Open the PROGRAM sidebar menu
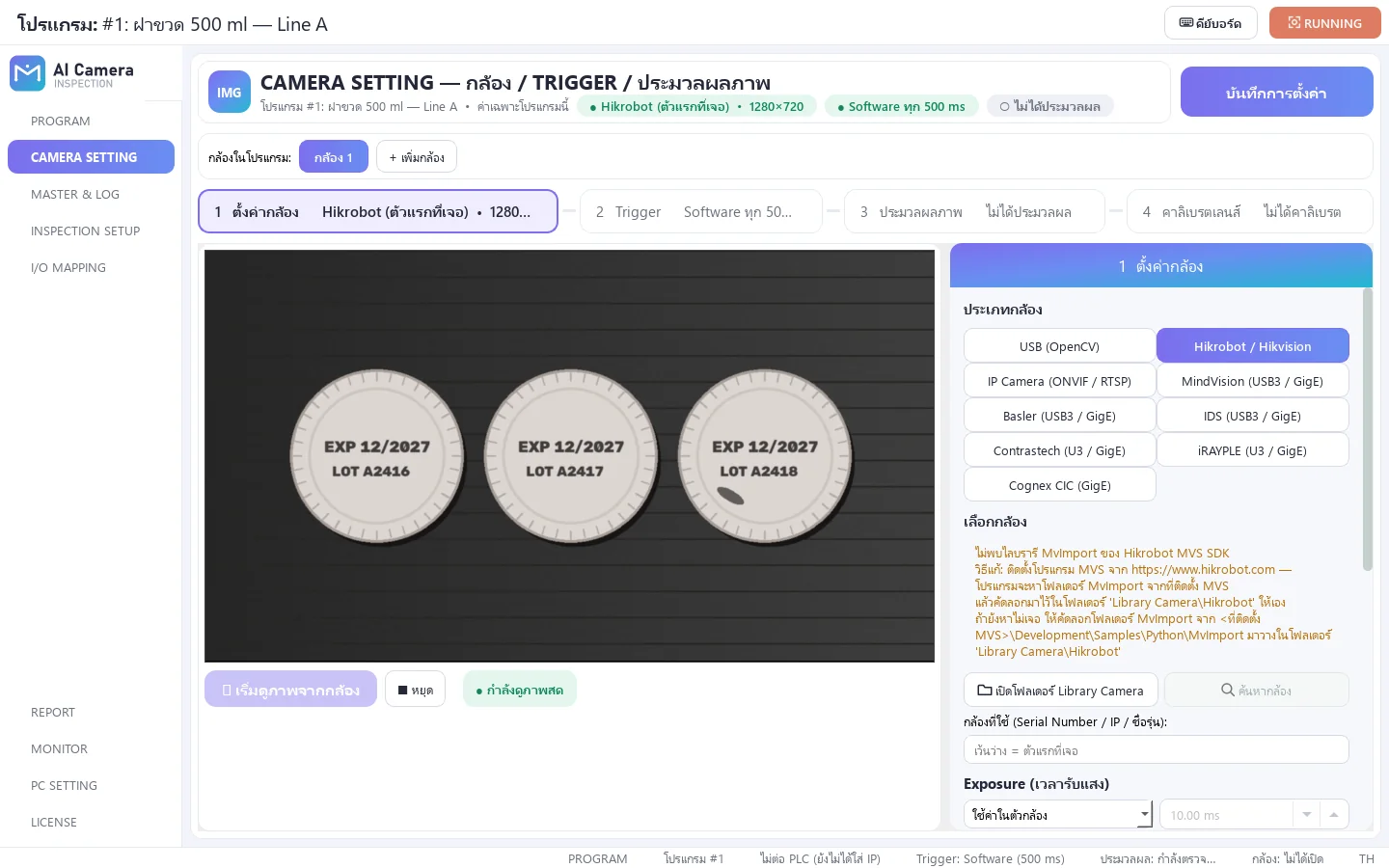This screenshot has width=1389, height=868. [91, 121]
